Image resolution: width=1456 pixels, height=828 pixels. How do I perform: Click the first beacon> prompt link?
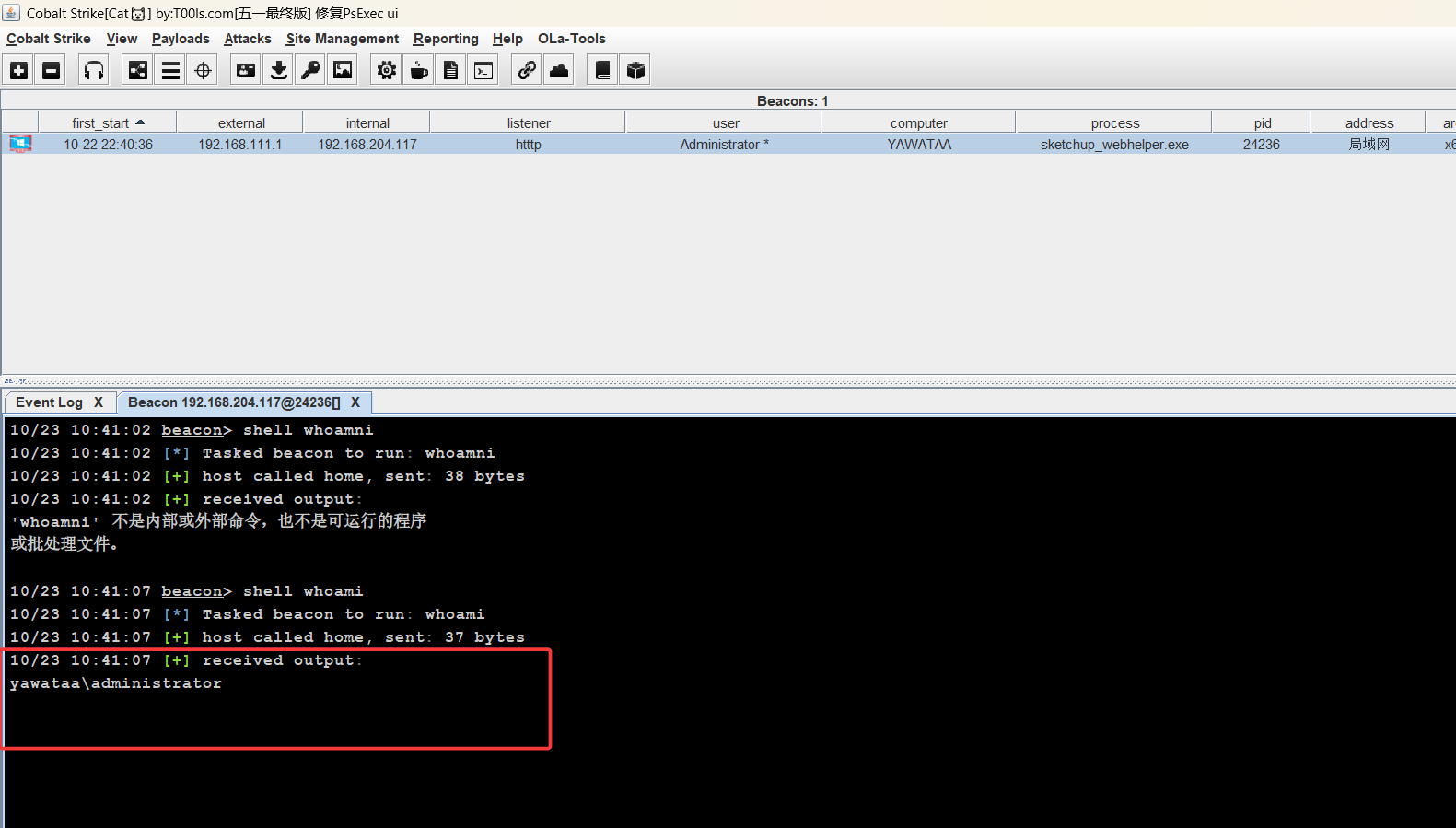(192, 430)
